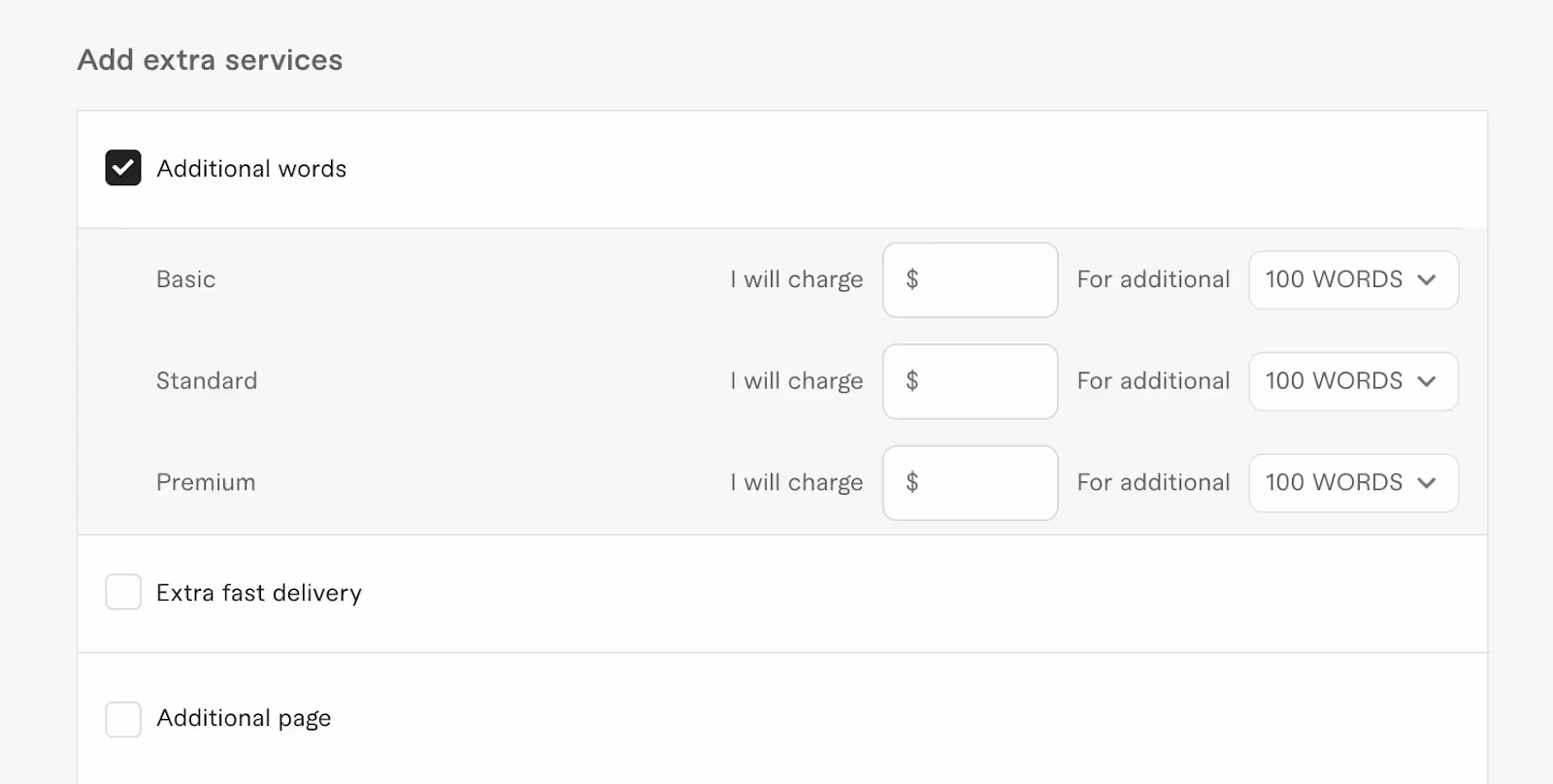The height and width of the screenshot is (784, 1553).
Task: Open the Premium 100 WORDS dropdown
Action: (x=1353, y=483)
